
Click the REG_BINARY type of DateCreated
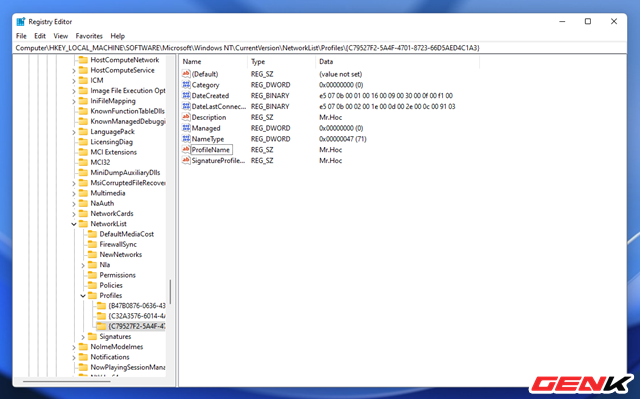pos(270,95)
